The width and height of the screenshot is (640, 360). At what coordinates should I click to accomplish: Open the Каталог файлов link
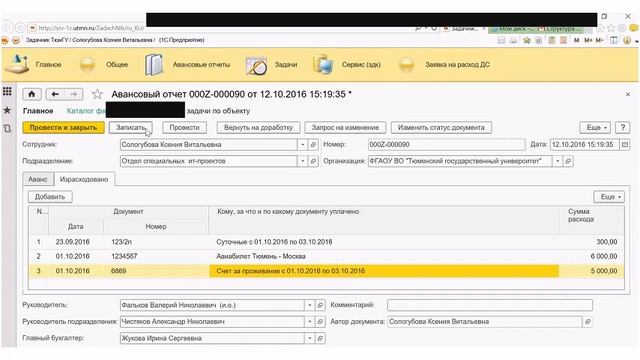(x=86, y=111)
